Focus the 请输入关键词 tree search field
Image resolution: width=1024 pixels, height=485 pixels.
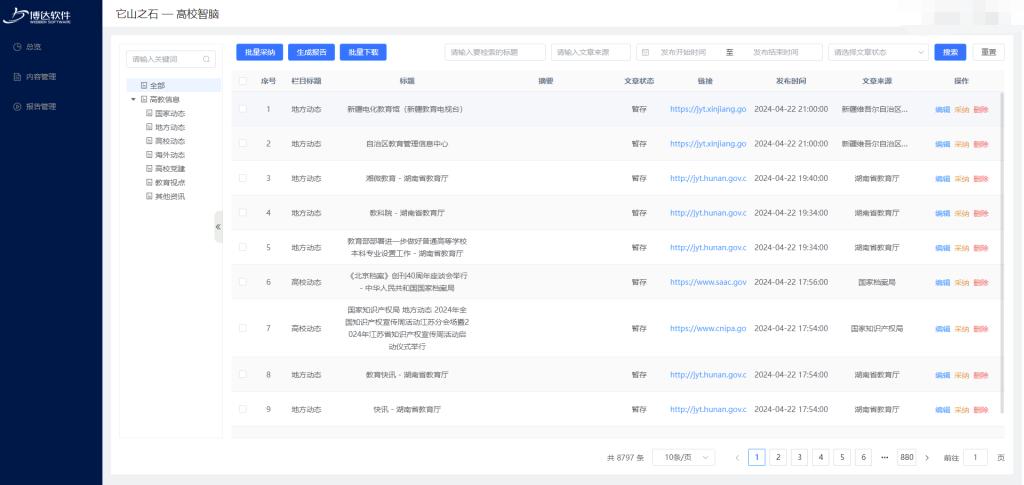point(170,59)
